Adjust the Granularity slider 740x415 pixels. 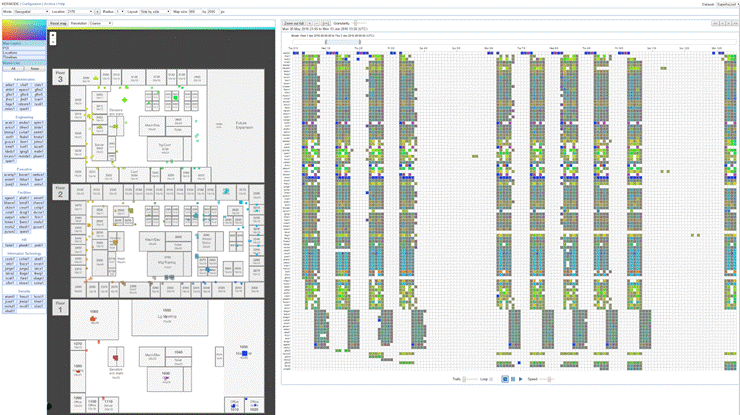point(354,21)
